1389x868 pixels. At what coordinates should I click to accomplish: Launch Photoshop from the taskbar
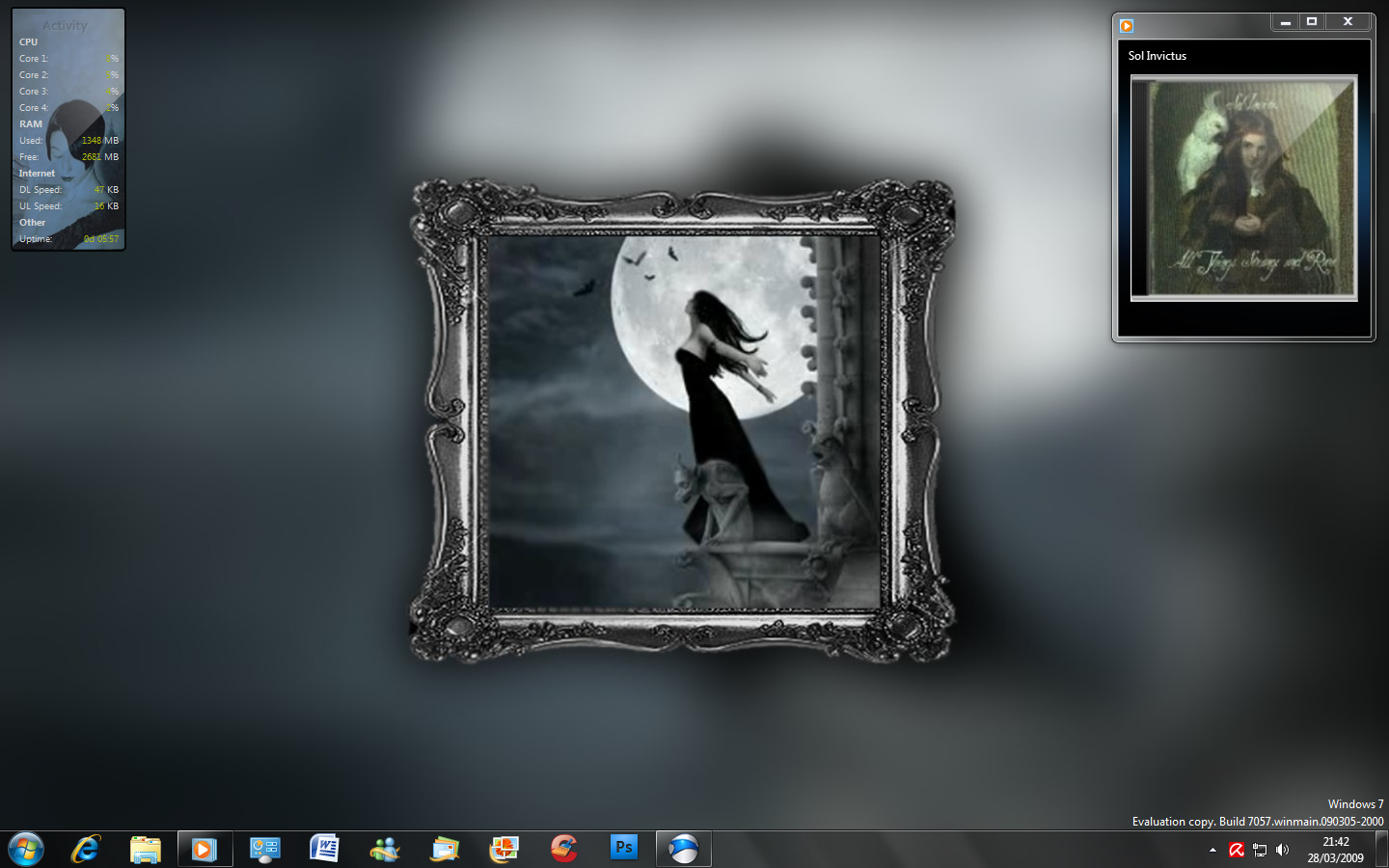pos(624,848)
